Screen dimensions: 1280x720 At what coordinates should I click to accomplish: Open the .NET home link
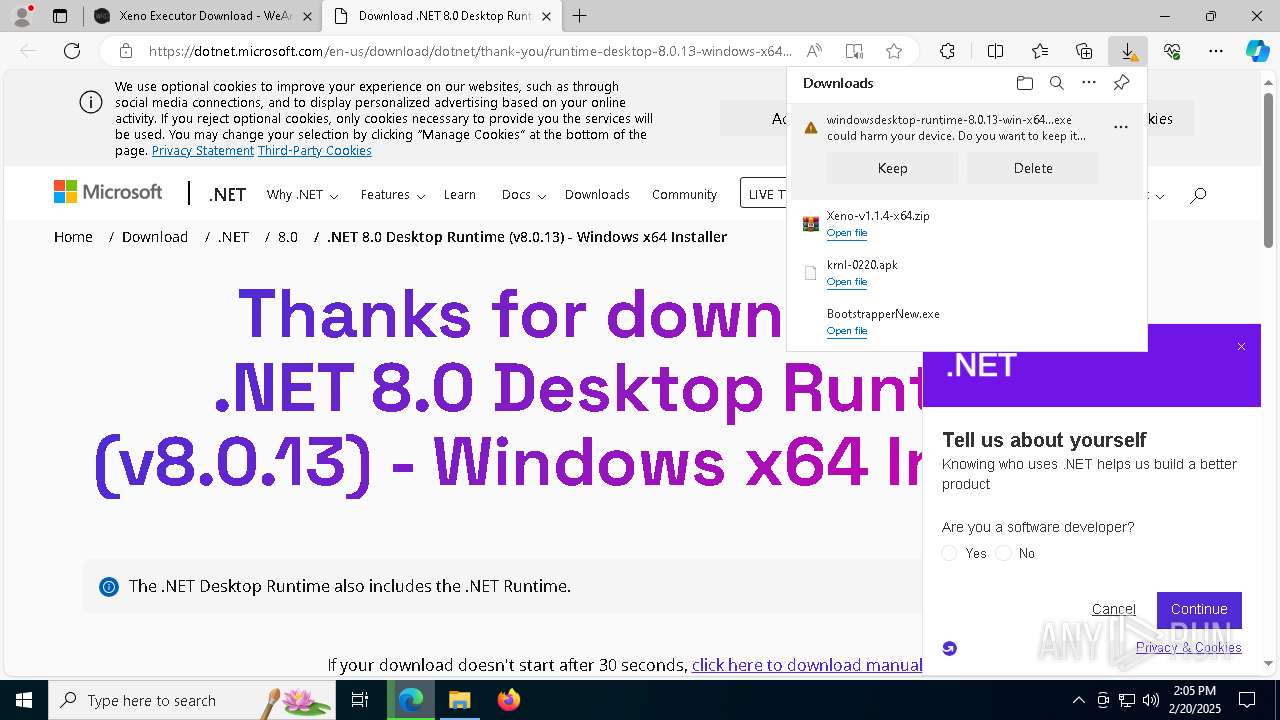pyautogui.click(x=227, y=194)
